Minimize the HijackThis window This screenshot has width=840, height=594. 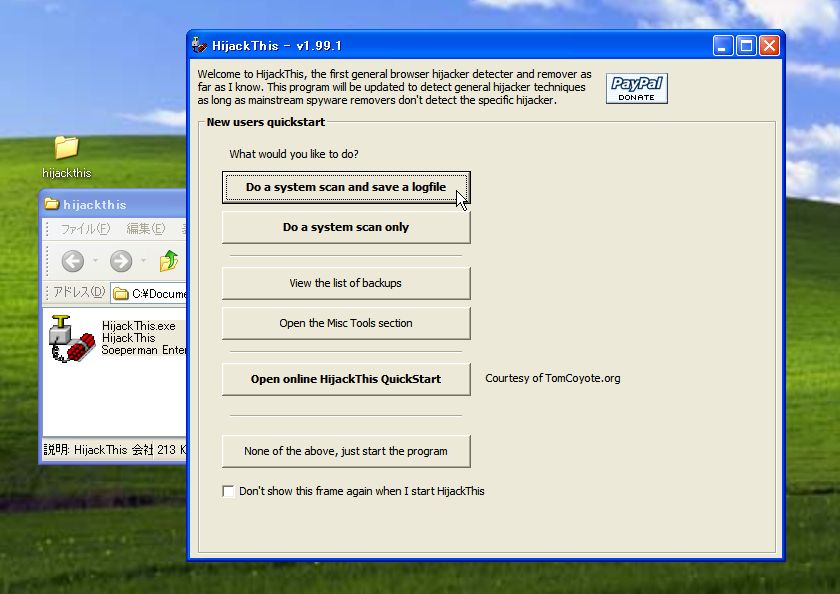pyautogui.click(x=722, y=46)
